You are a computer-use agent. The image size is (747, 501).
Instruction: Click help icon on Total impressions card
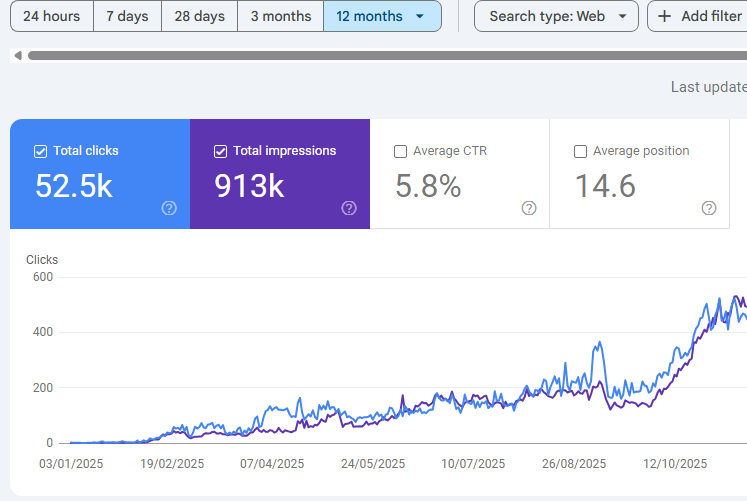pos(349,208)
